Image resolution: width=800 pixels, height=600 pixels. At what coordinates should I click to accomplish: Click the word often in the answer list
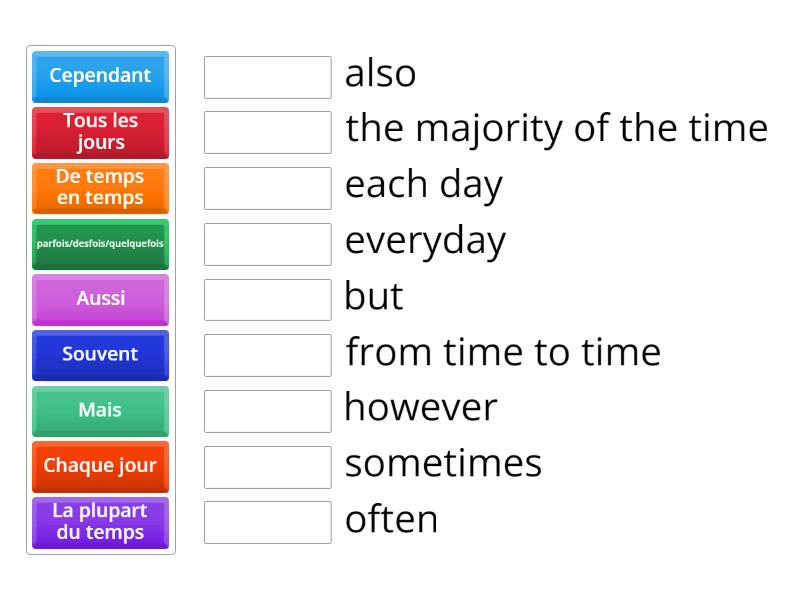[391, 520]
